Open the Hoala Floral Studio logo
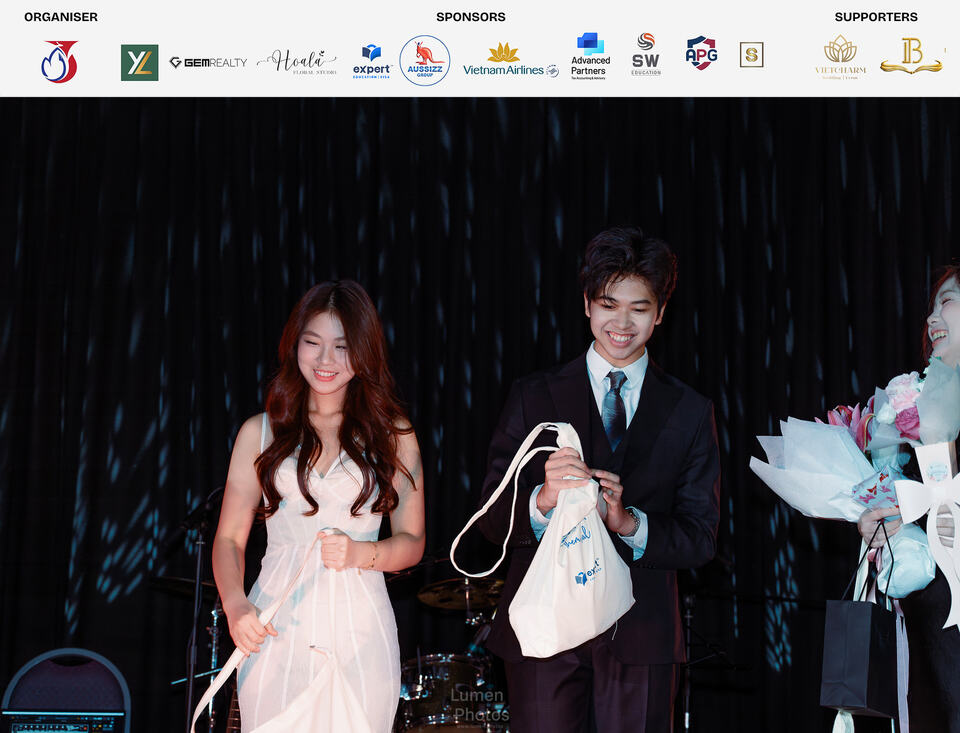The image size is (960, 733). coord(297,62)
